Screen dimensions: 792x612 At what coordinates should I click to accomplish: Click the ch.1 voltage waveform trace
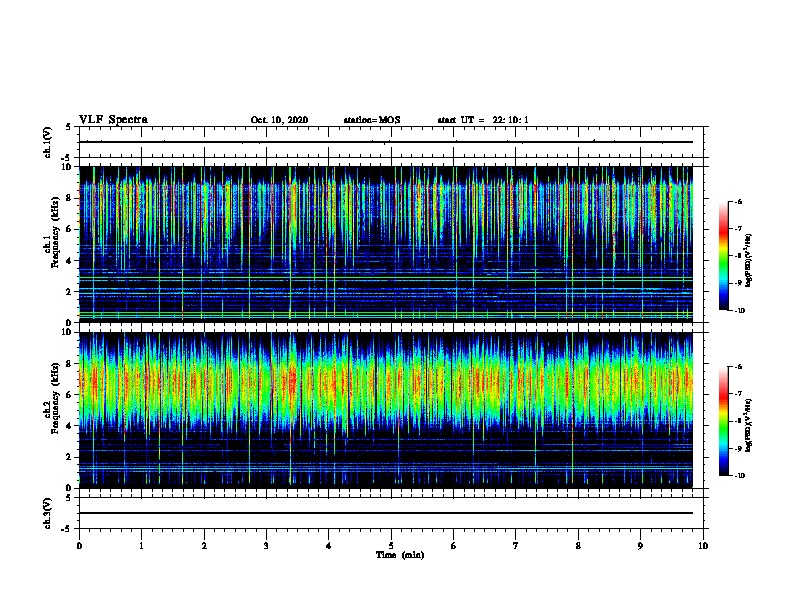(x=386, y=142)
